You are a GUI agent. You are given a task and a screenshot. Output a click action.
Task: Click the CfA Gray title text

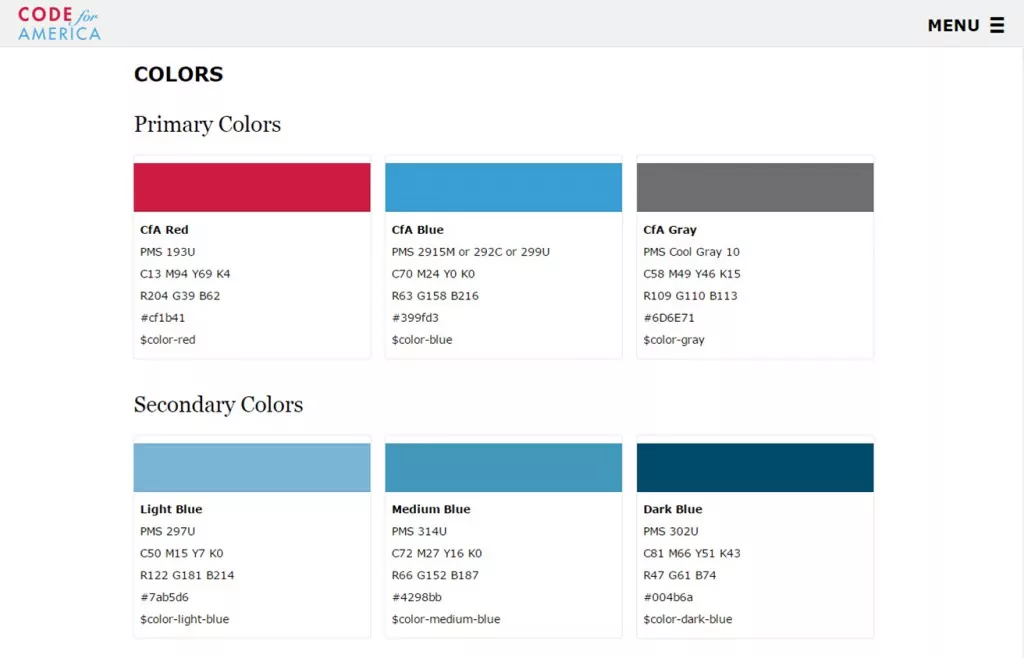[x=670, y=230]
